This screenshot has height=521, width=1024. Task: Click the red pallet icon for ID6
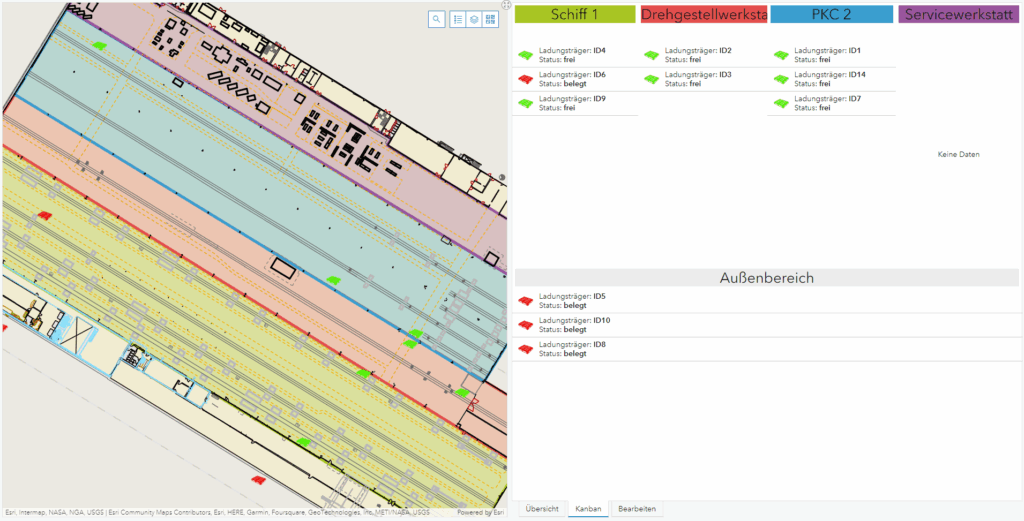tap(526, 79)
